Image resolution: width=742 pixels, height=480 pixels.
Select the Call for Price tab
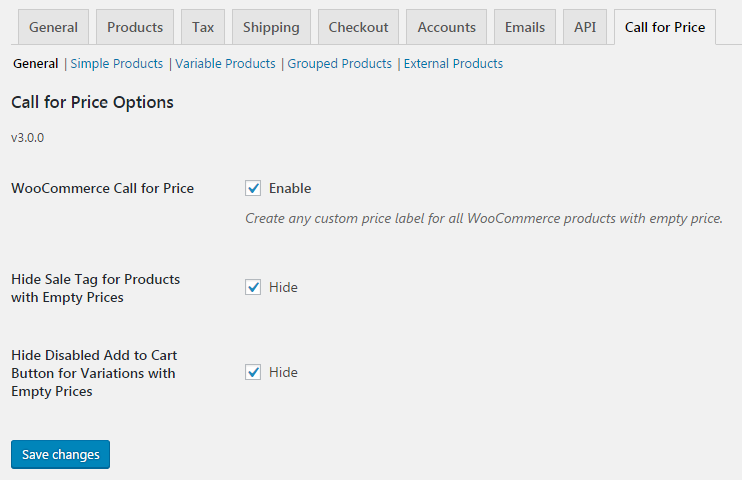tap(665, 27)
